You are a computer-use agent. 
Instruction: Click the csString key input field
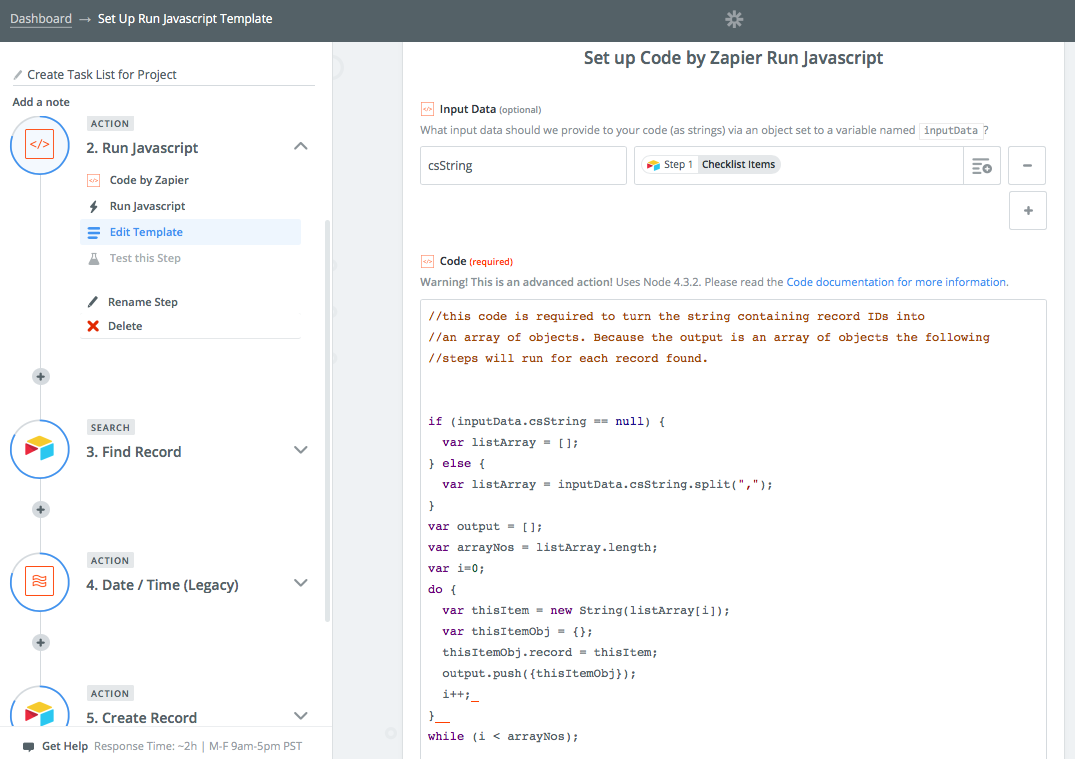(x=523, y=165)
